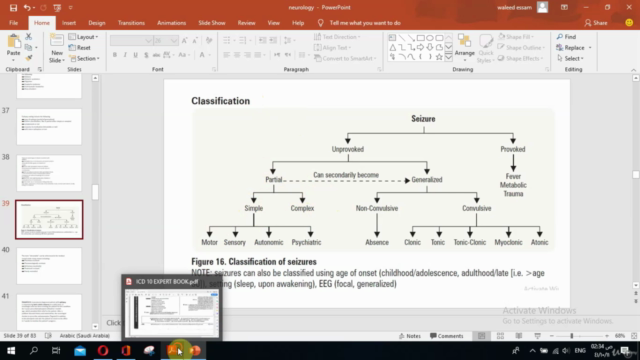Click the Share button

click(596, 23)
